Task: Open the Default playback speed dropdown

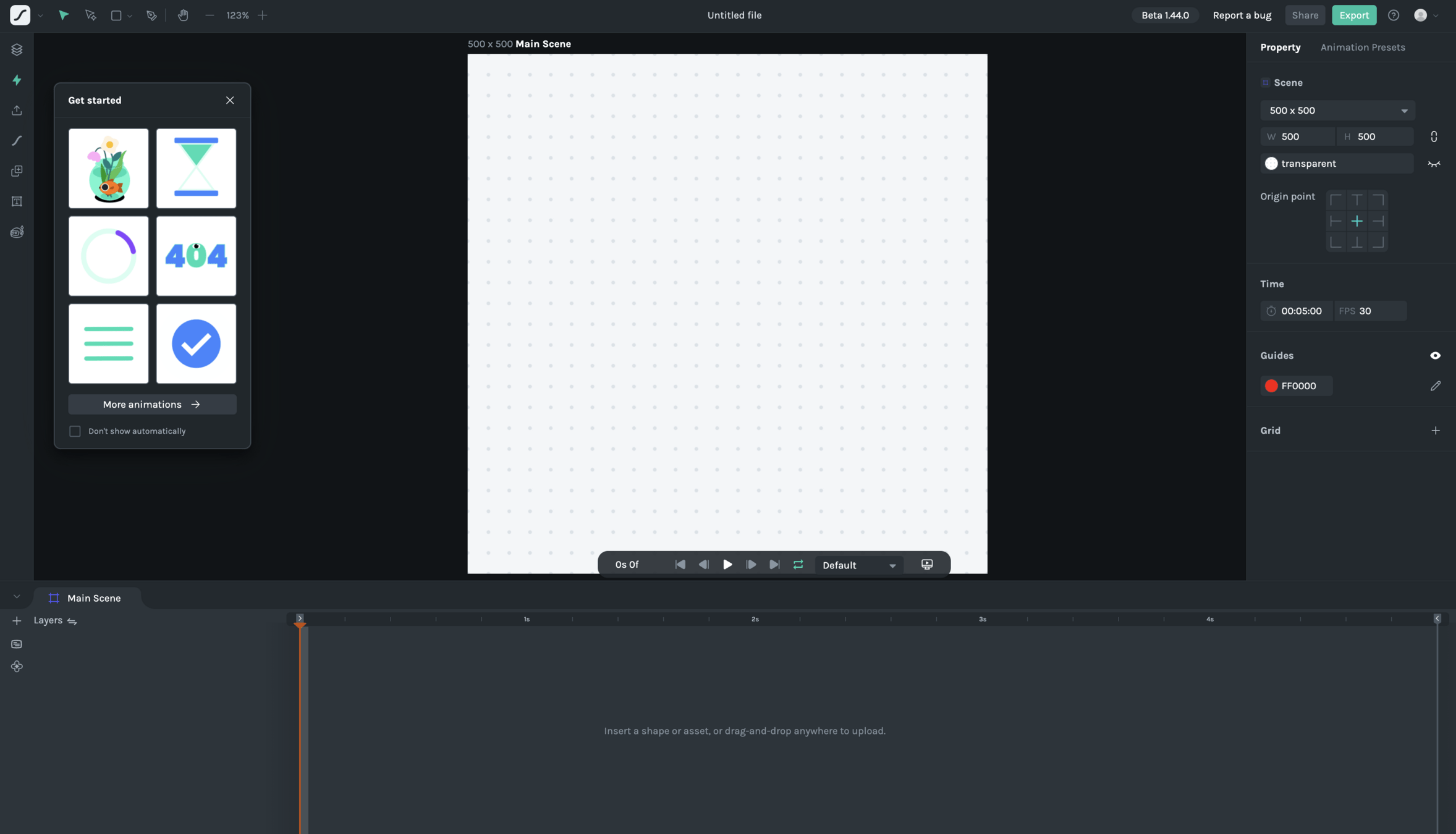Action: [858, 565]
